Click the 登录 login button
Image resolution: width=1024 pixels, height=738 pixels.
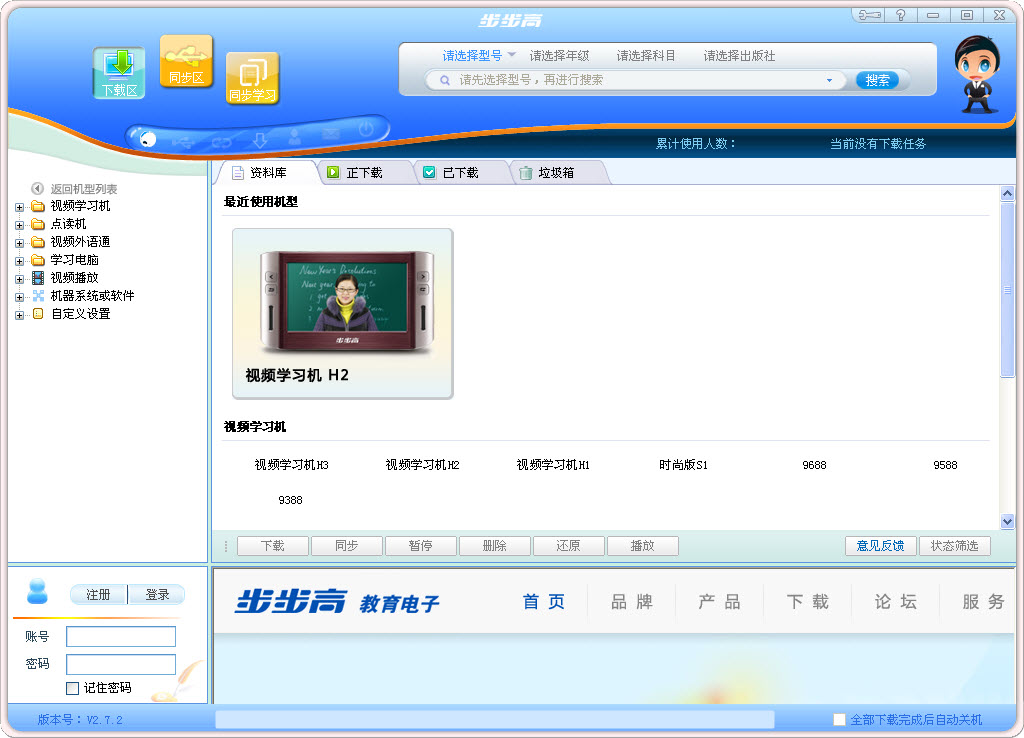(157, 594)
